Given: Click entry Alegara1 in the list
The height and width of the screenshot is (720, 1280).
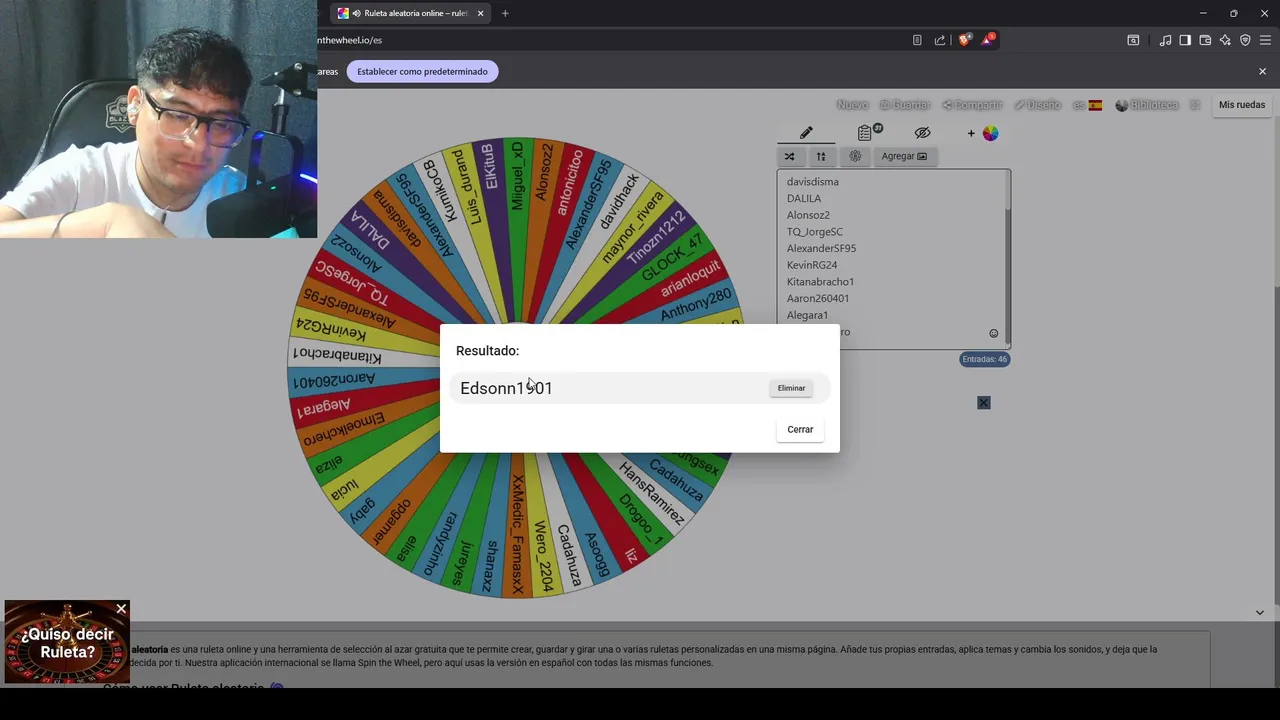Looking at the screenshot, I should coord(807,315).
